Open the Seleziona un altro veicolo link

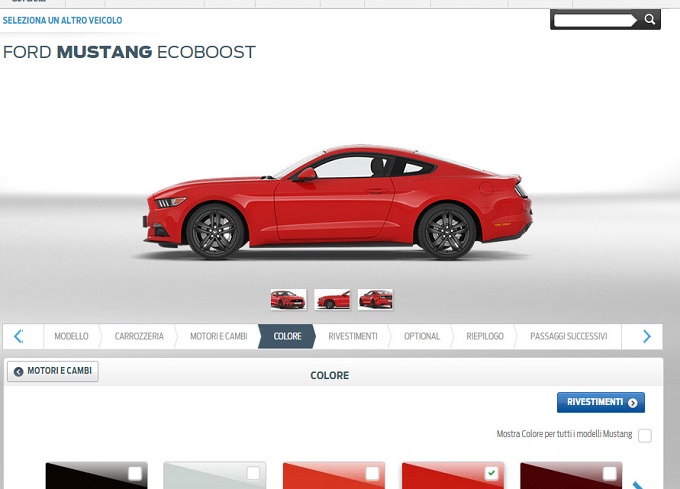[62, 20]
